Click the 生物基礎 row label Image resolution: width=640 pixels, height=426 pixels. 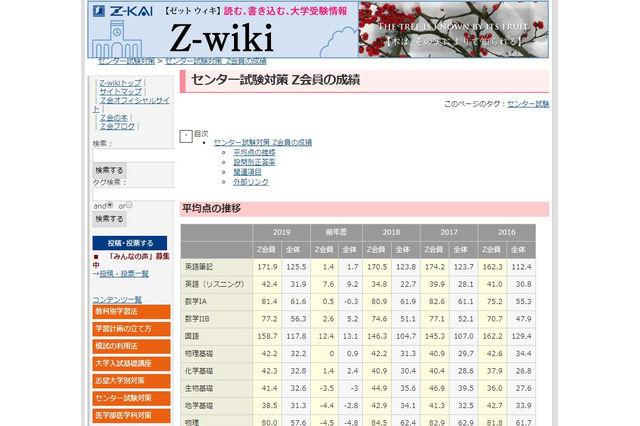click(x=199, y=388)
